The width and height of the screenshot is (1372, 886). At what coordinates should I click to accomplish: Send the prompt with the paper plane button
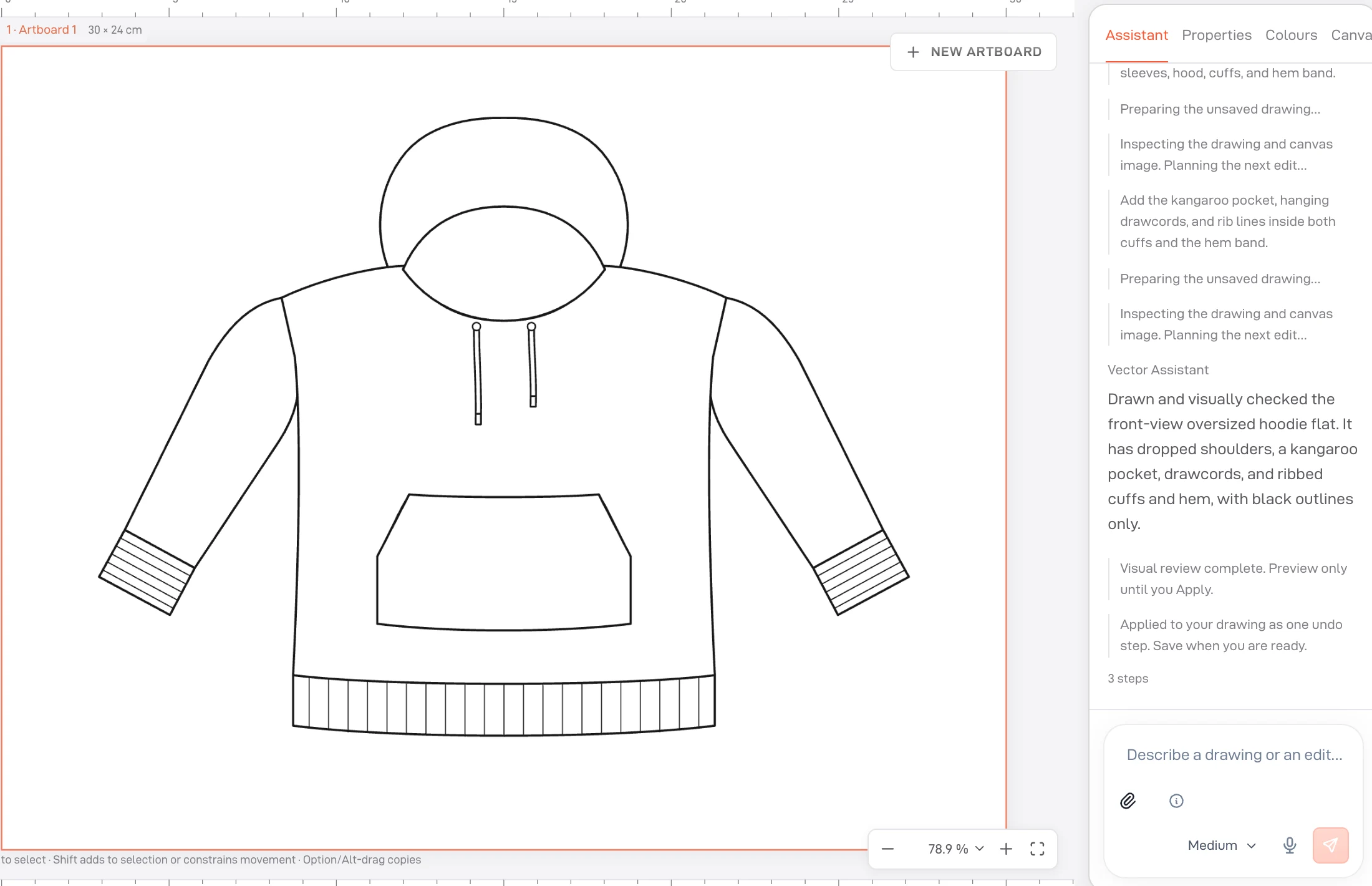(1330, 845)
